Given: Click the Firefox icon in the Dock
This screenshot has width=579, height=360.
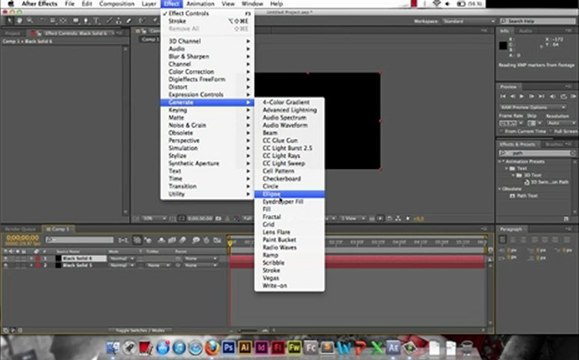Looking at the screenshot, I should (x=212, y=347).
